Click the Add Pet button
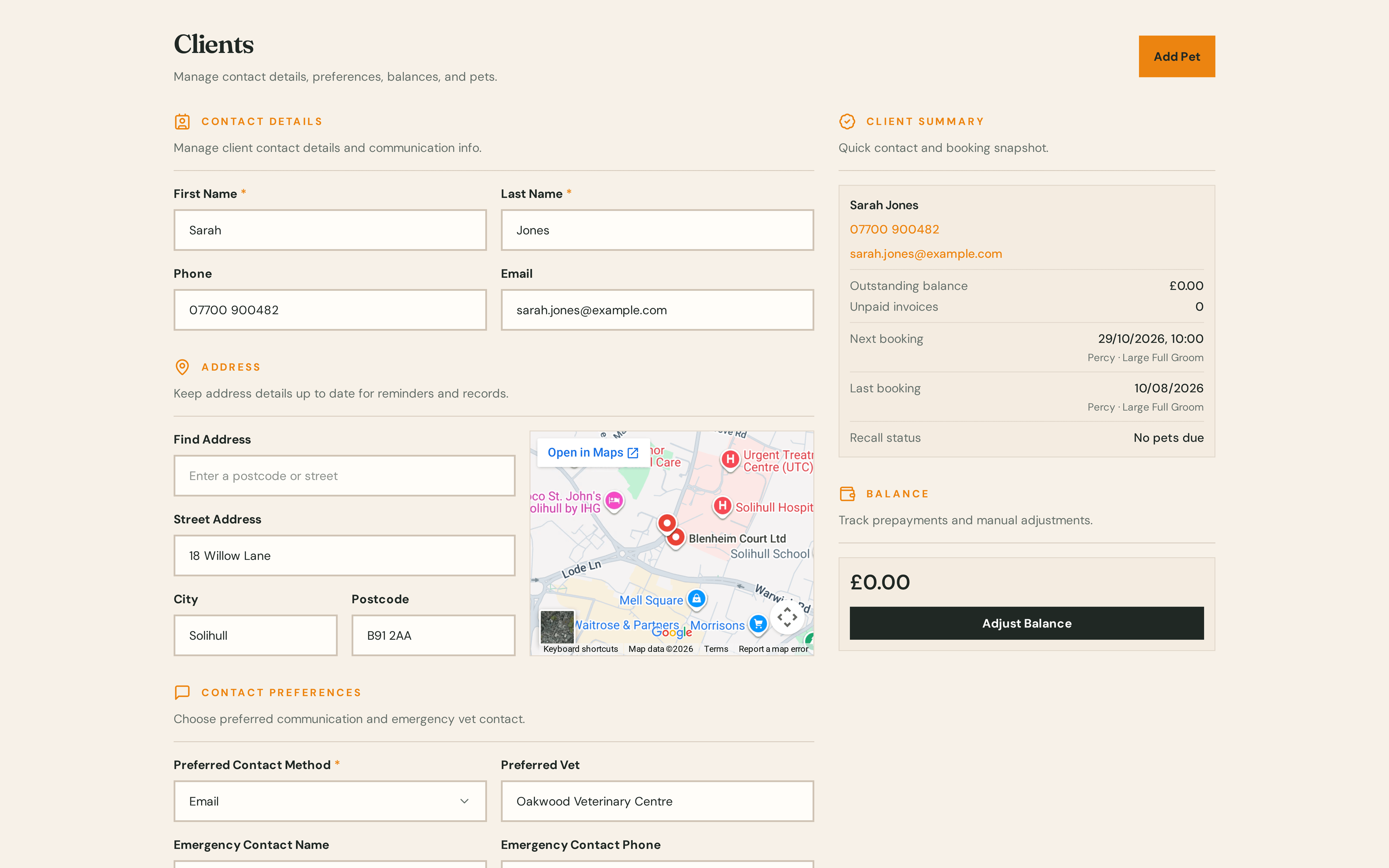 pos(1177,56)
